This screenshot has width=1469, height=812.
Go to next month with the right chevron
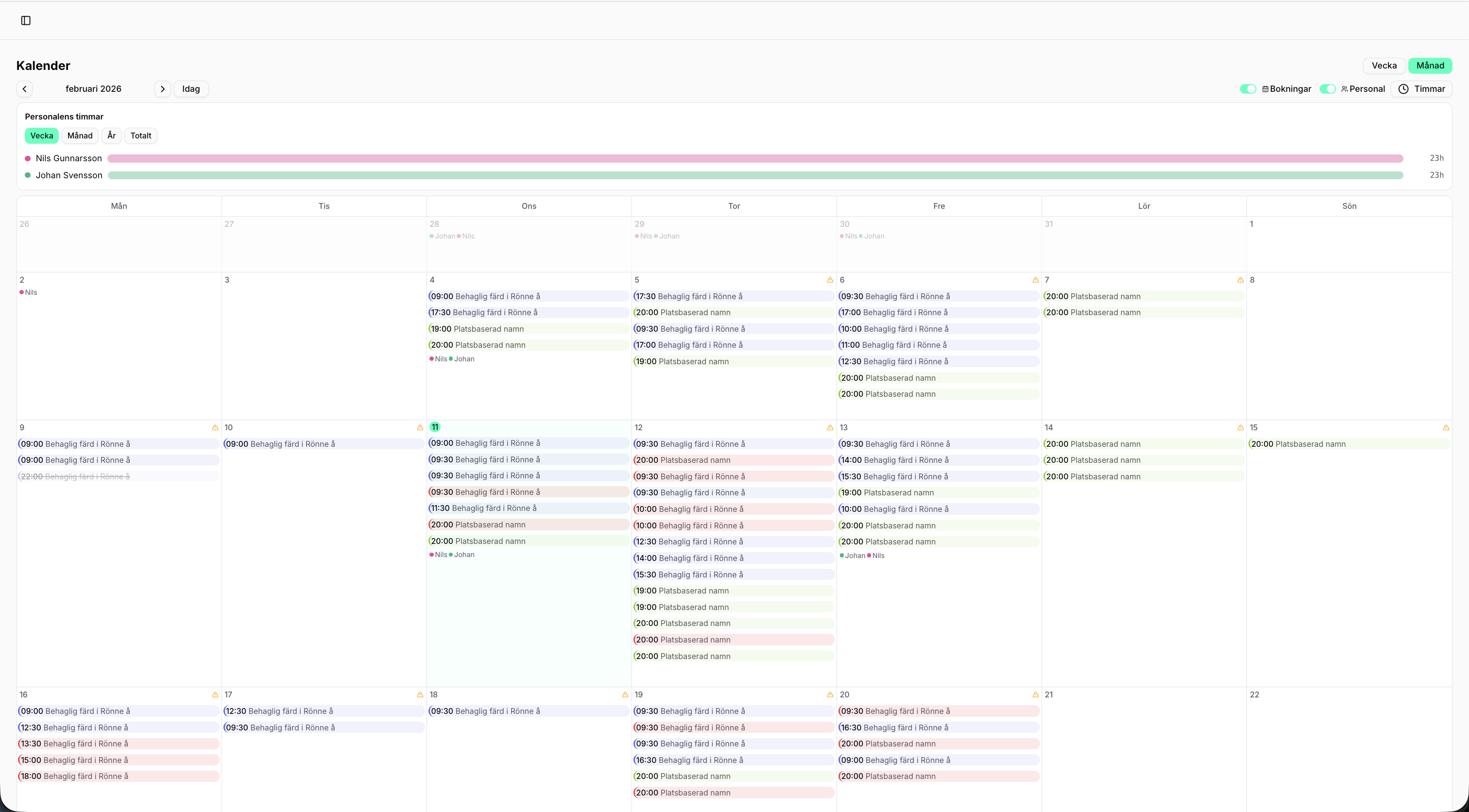tap(163, 88)
